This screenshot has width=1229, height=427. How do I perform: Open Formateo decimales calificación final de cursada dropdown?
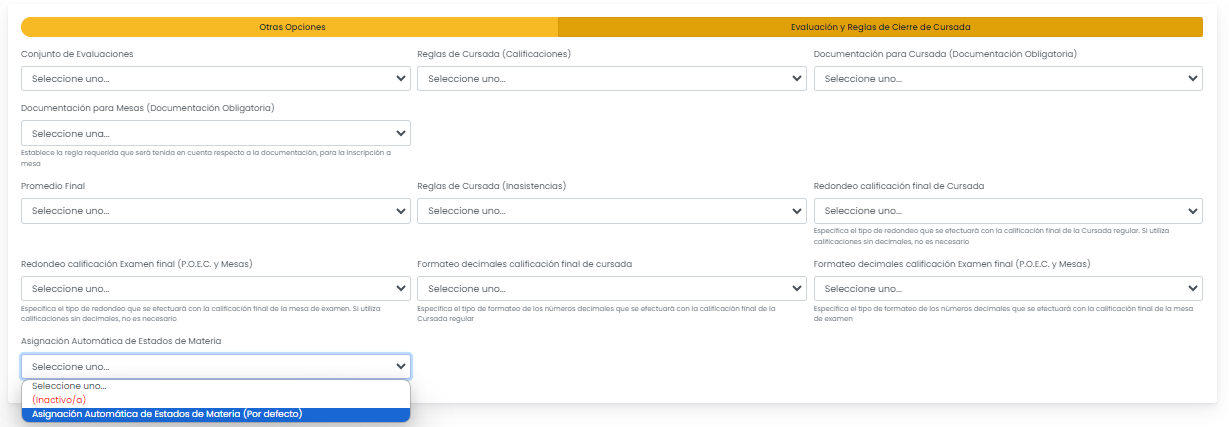pyautogui.click(x=612, y=288)
